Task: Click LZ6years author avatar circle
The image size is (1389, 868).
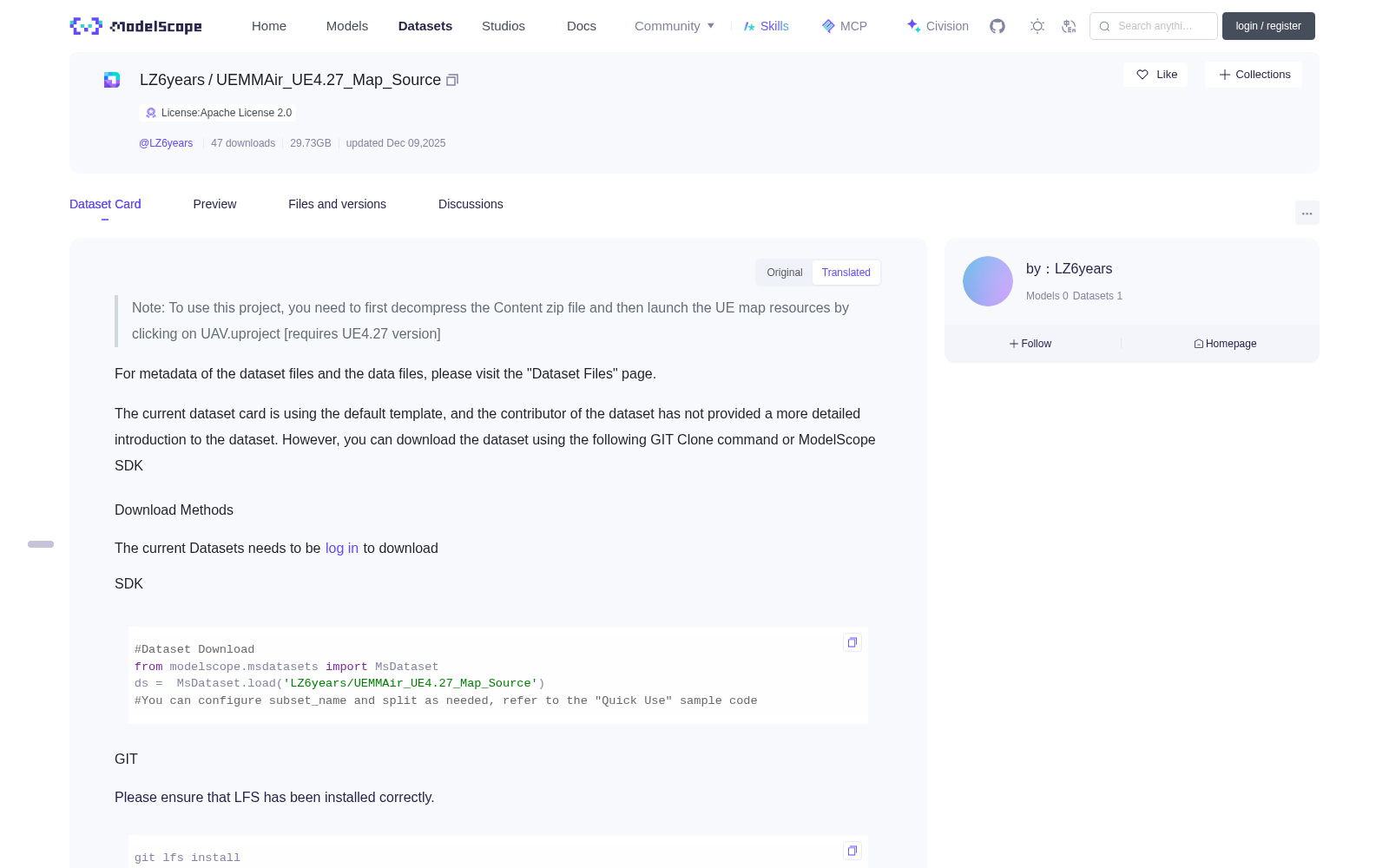Action: pyautogui.click(x=988, y=281)
